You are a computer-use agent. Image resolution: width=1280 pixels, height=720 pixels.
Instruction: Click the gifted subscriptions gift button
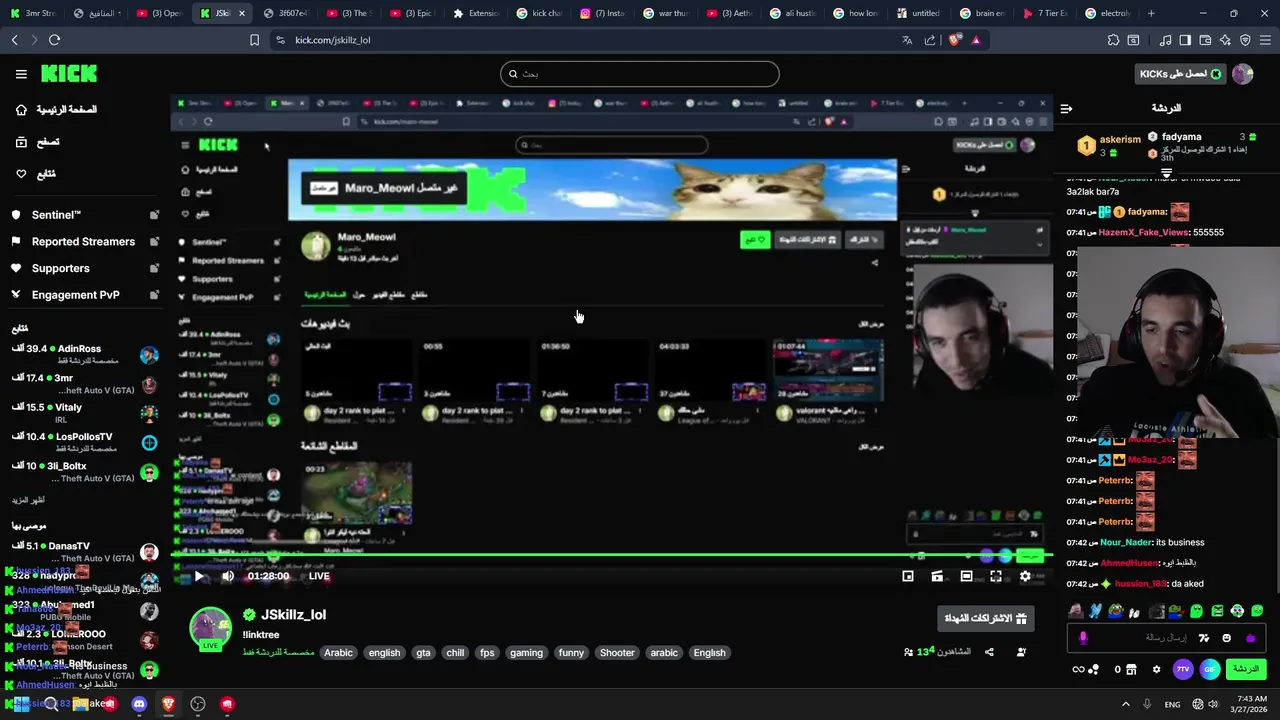(x=986, y=619)
